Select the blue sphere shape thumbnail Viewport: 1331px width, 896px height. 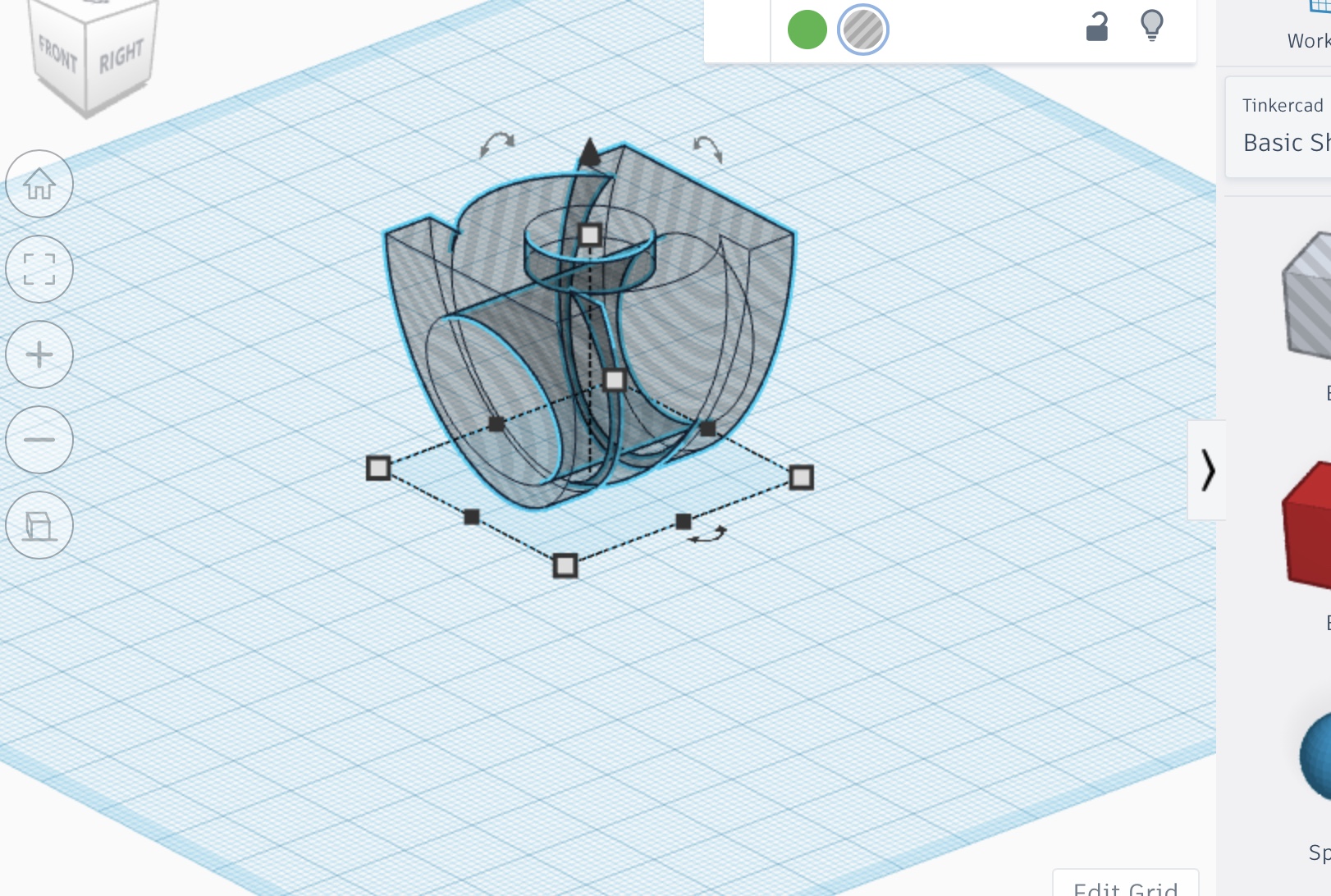pos(1315,756)
